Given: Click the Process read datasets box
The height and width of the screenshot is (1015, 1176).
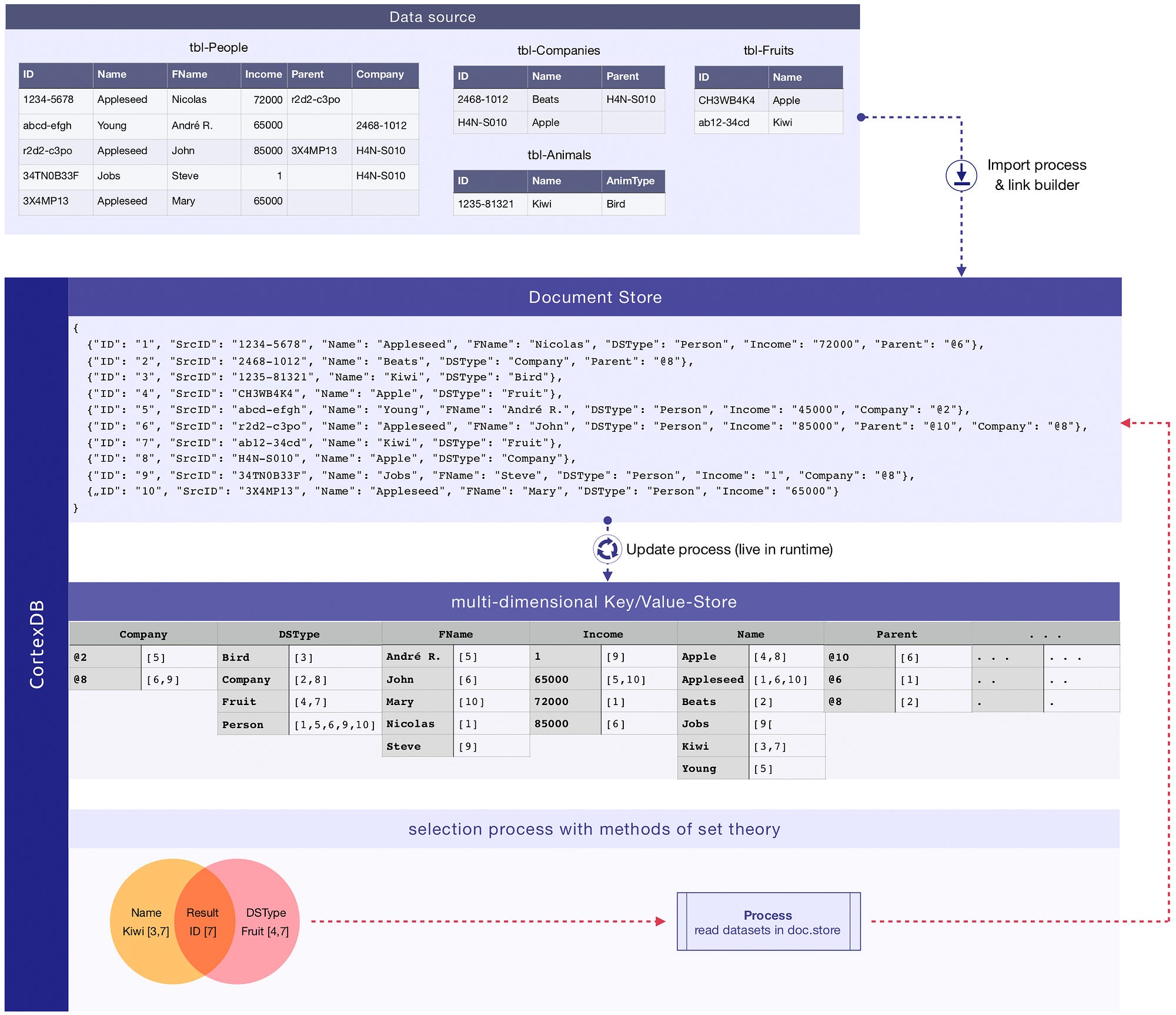Looking at the screenshot, I should pos(768,921).
